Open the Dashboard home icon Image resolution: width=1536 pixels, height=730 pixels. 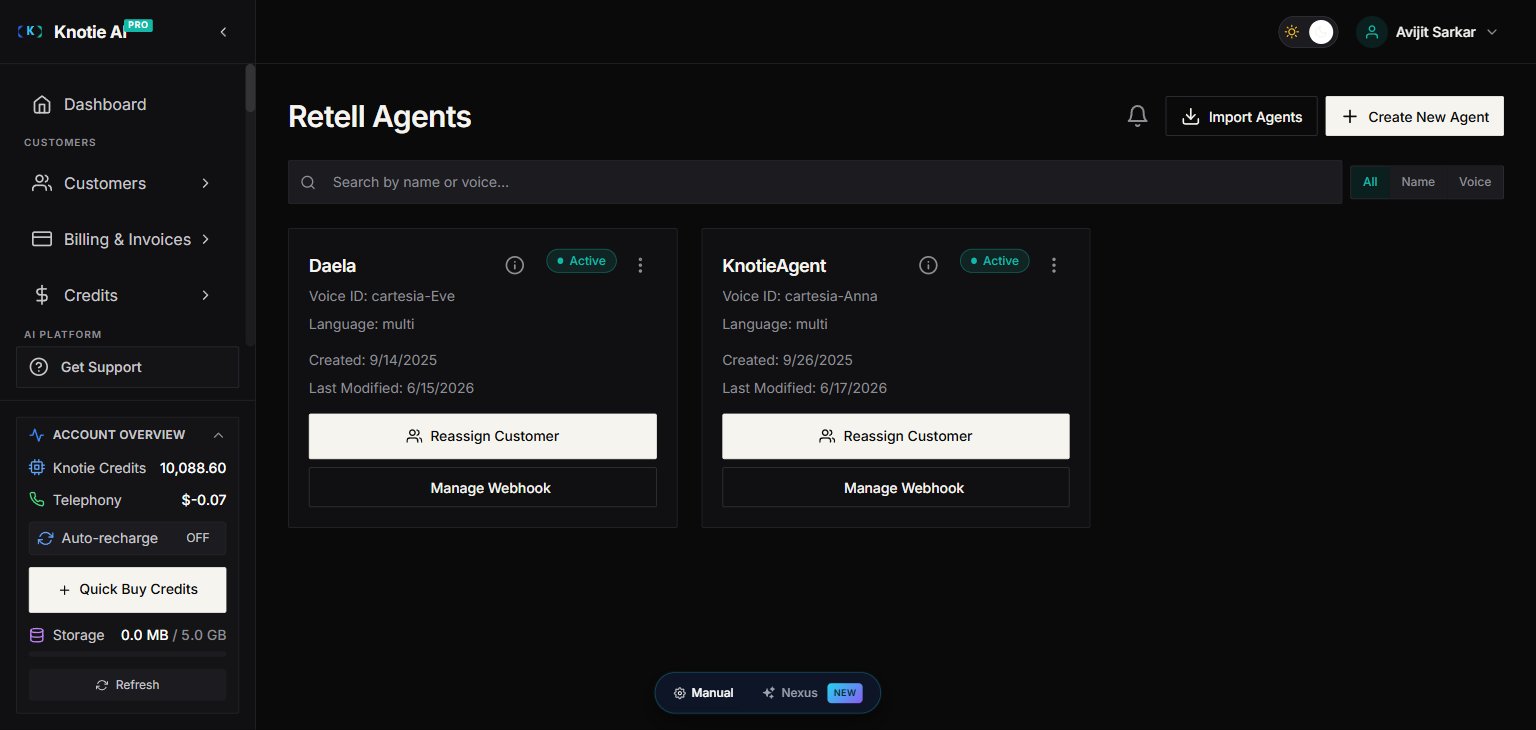point(42,104)
